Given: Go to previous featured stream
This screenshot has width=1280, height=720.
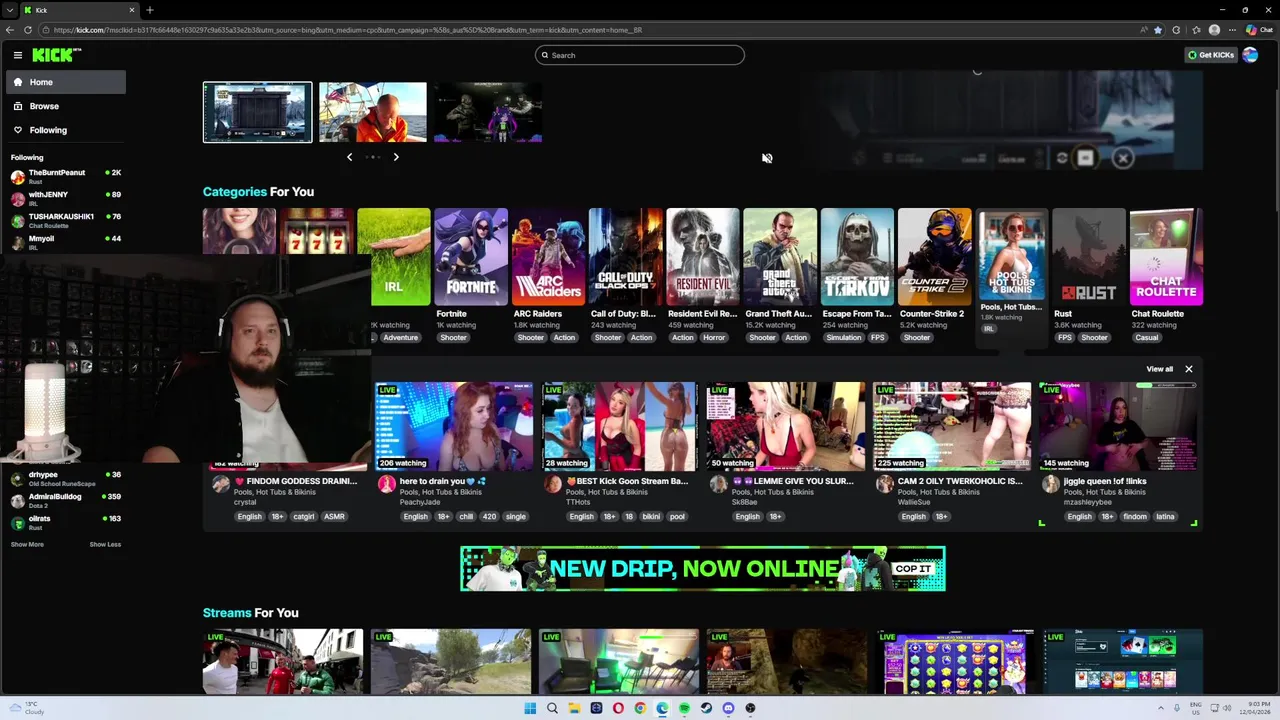Looking at the screenshot, I should (349, 157).
